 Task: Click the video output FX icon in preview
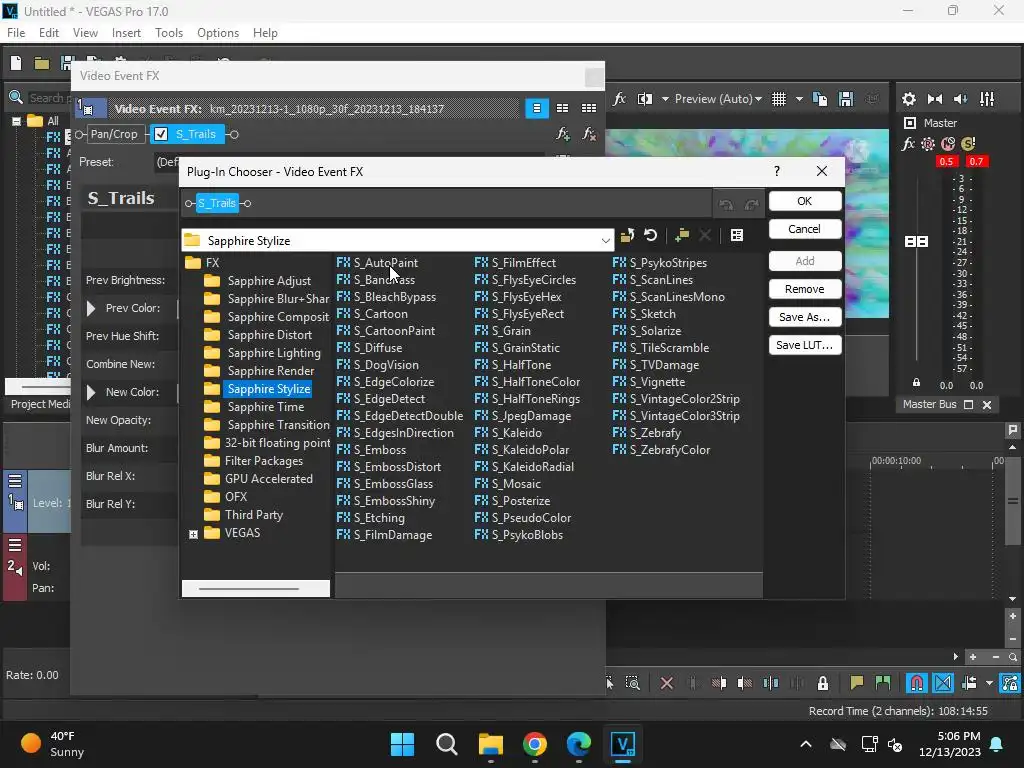[620, 99]
